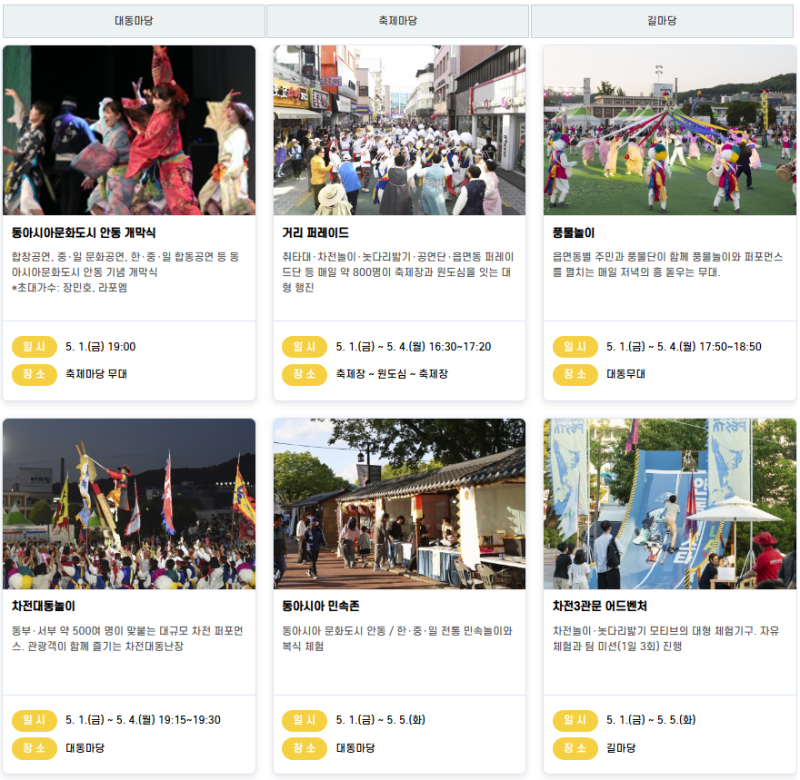Open the 차전3관문 어드벤처 title
800x780 pixels.
tap(600, 607)
